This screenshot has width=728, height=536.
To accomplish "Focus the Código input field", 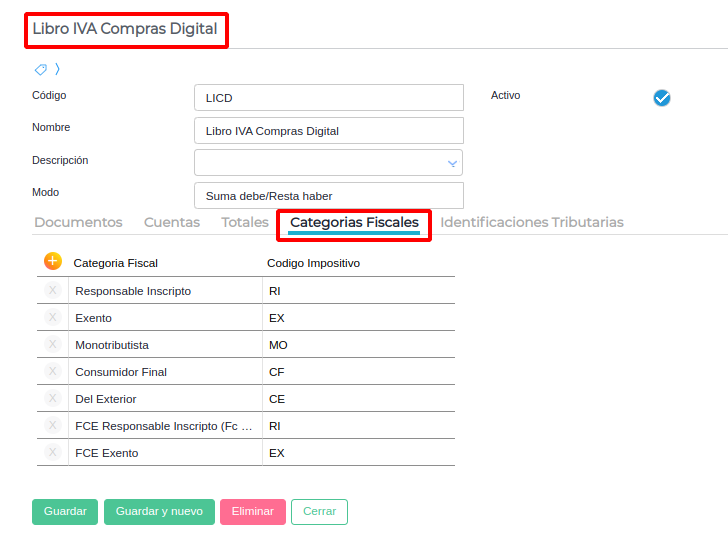I will click(x=328, y=98).
